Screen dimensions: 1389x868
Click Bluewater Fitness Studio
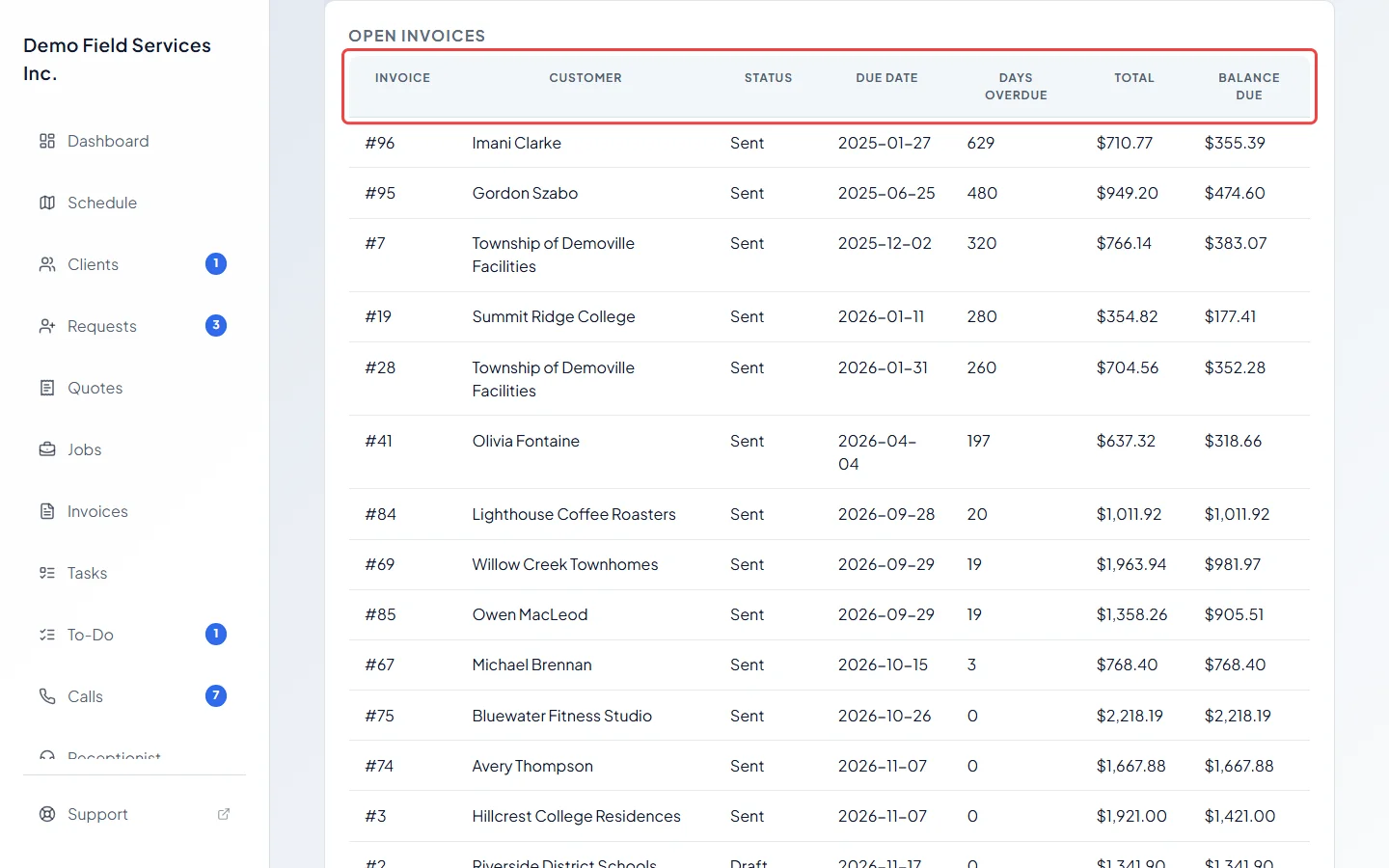coord(561,716)
